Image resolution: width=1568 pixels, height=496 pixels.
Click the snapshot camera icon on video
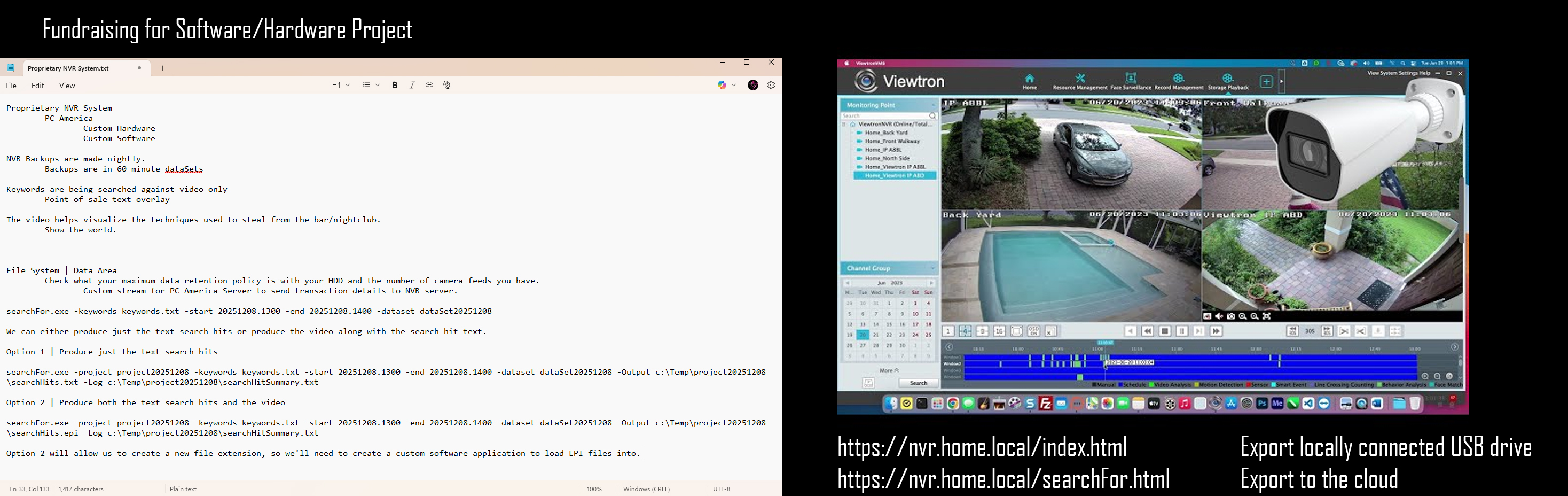(x=1231, y=316)
